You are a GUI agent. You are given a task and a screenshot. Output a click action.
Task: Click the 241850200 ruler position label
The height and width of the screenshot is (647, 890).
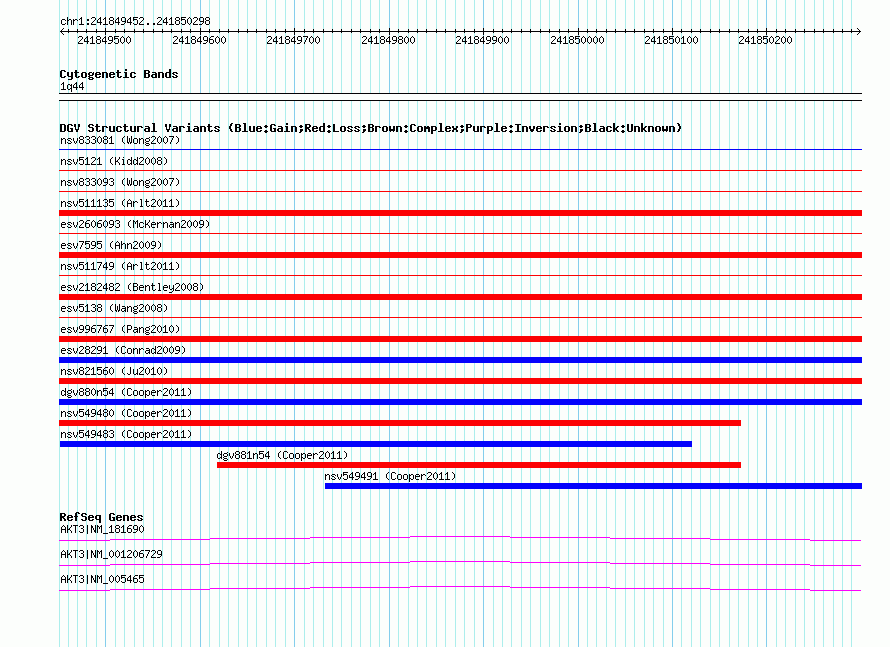pos(765,40)
